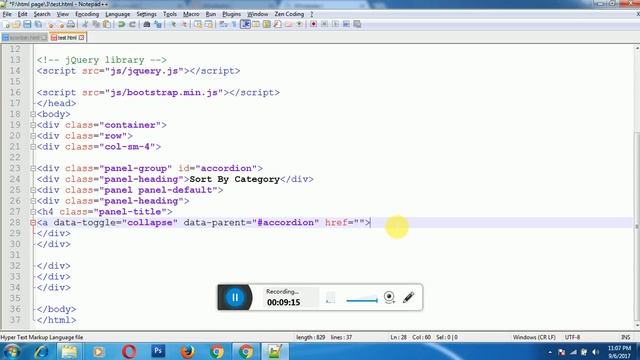Click UTF-8 encoding in status bar
Screen dimensions: 640x360
click(x=572, y=337)
